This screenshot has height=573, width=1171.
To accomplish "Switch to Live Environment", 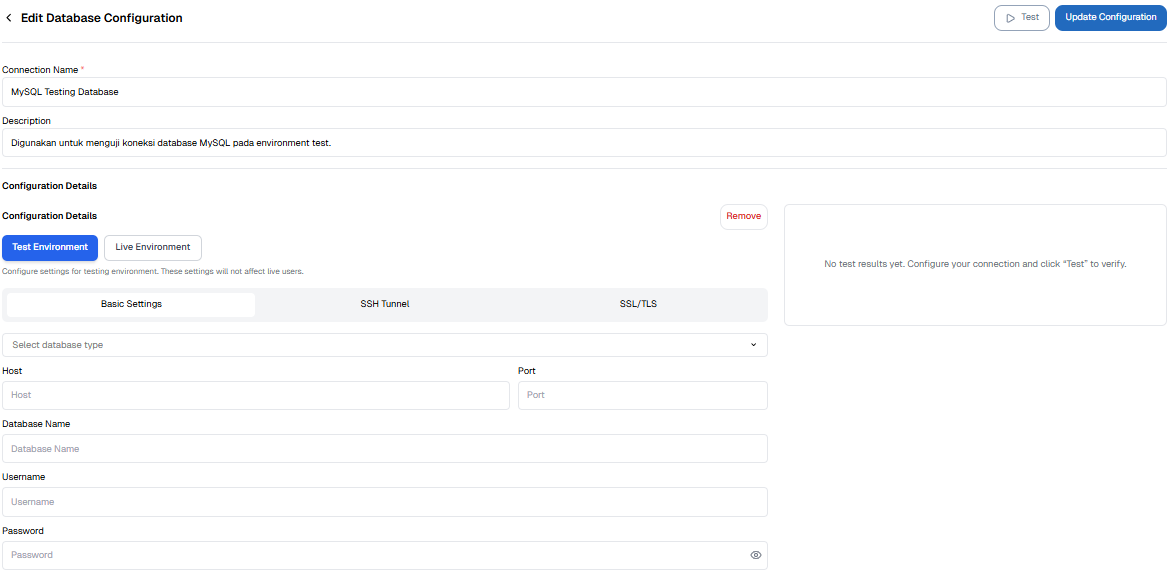I will click(153, 247).
